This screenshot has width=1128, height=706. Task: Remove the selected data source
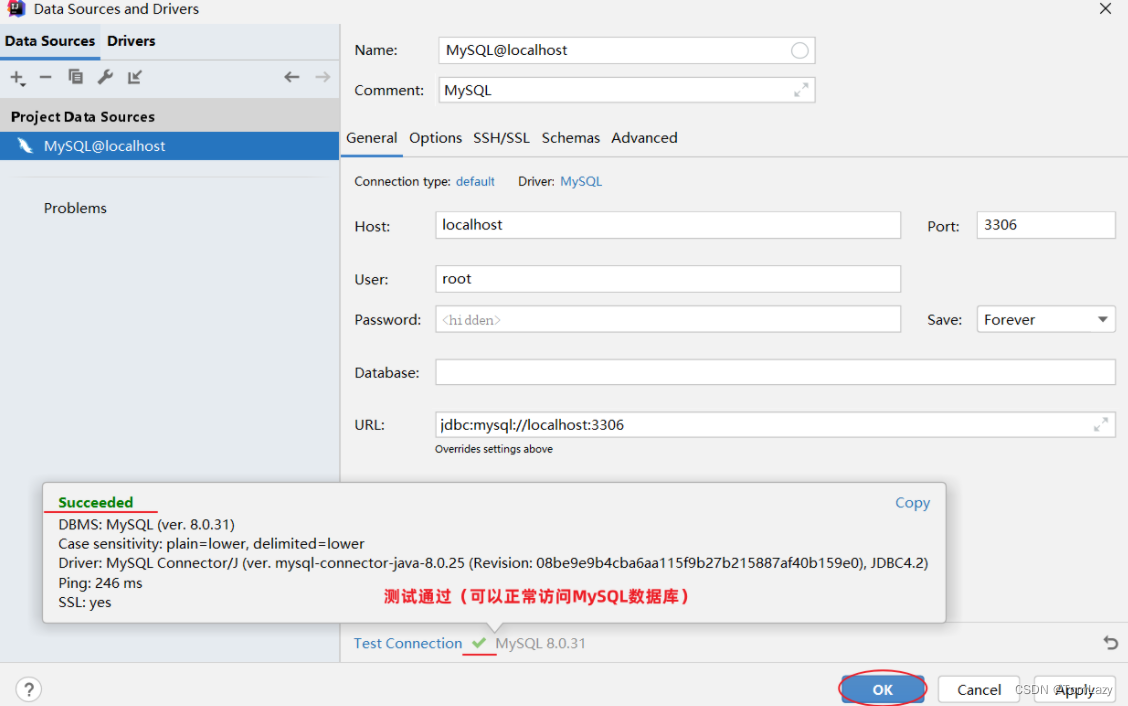click(x=46, y=77)
